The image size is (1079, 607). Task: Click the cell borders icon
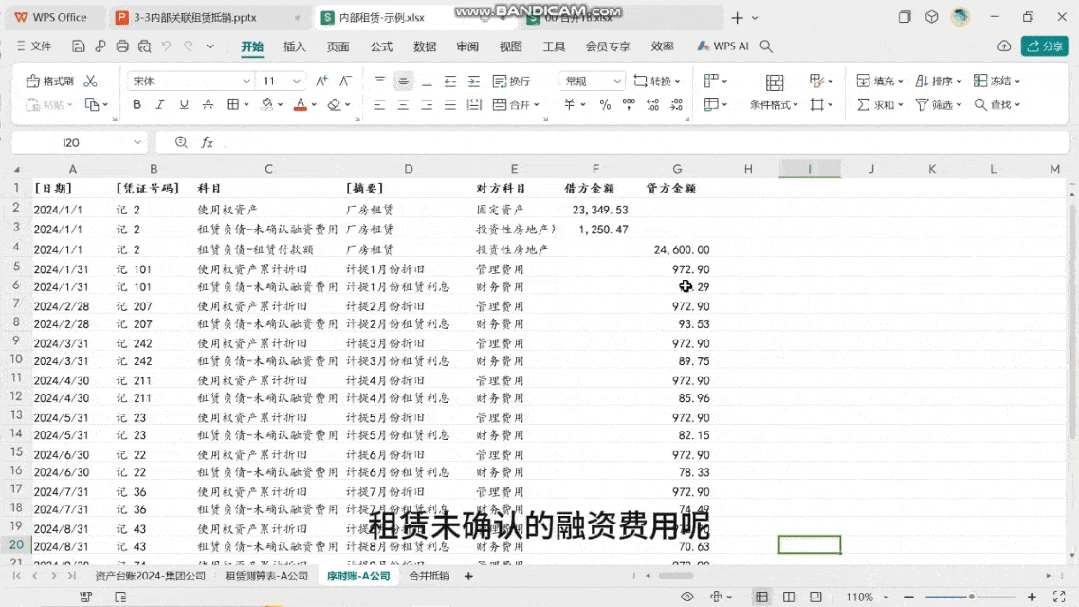pos(233,105)
